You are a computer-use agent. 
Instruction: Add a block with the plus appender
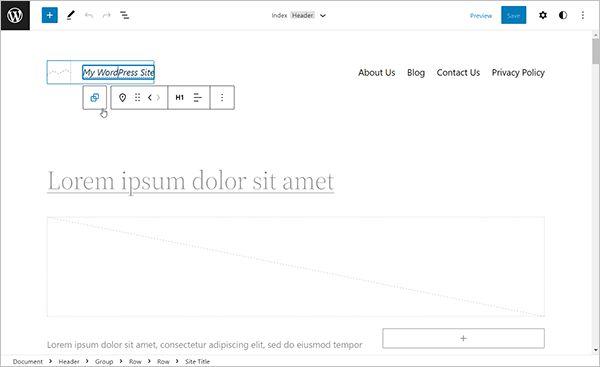463,338
